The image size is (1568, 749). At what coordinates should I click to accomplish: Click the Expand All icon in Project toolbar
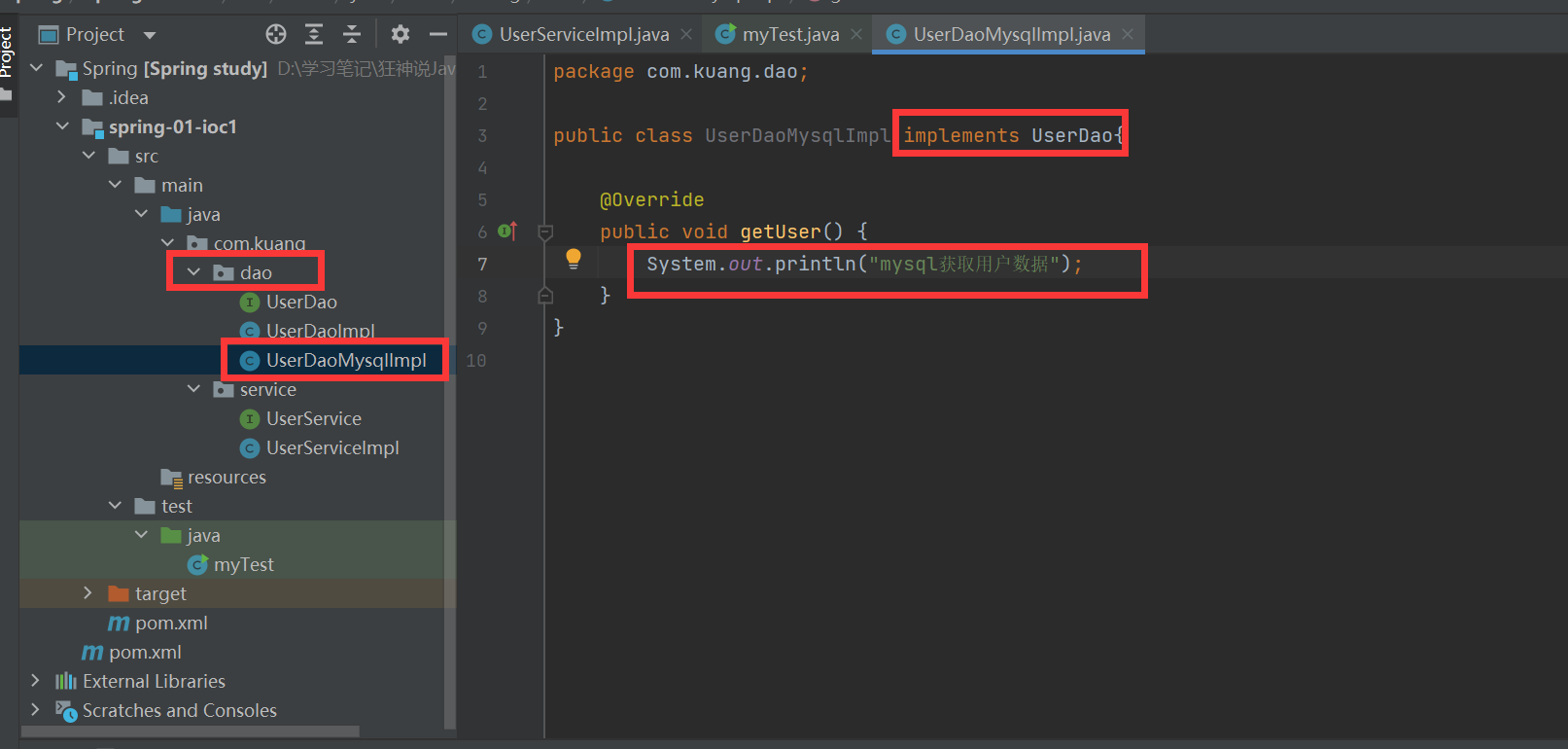[314, 35]
